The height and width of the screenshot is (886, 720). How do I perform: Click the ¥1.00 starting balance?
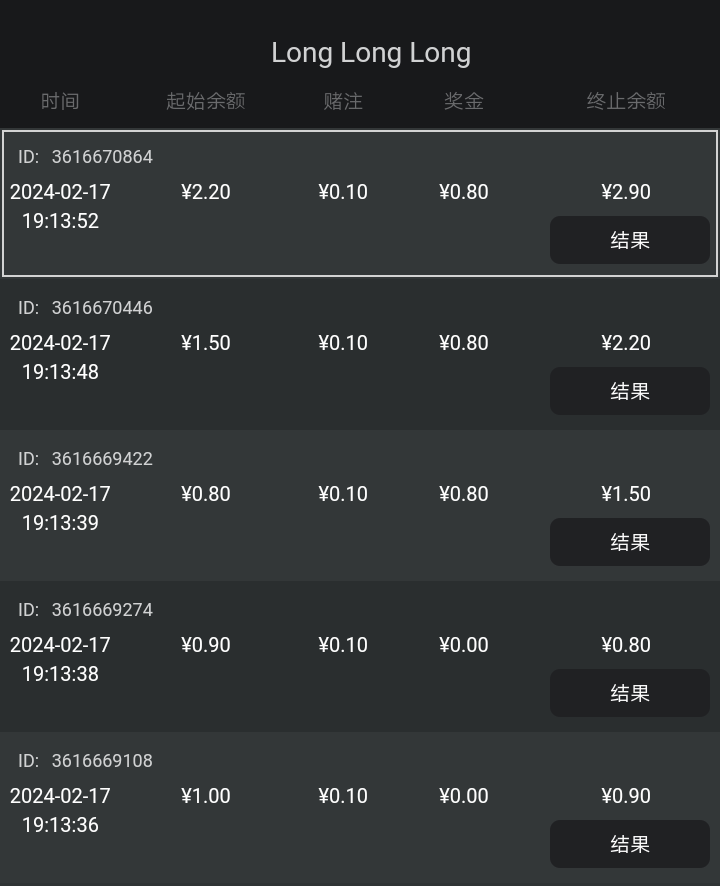pyautogui.click(x=205, y=796)
